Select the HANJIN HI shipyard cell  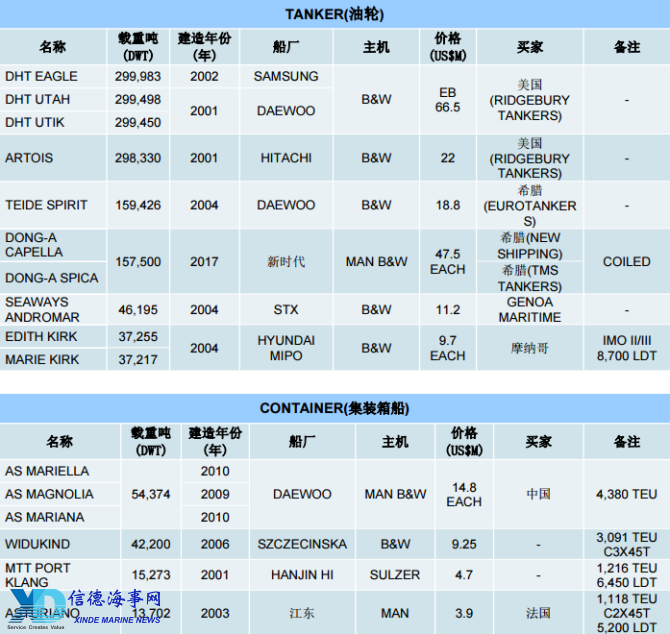click(x=302, y=575)
